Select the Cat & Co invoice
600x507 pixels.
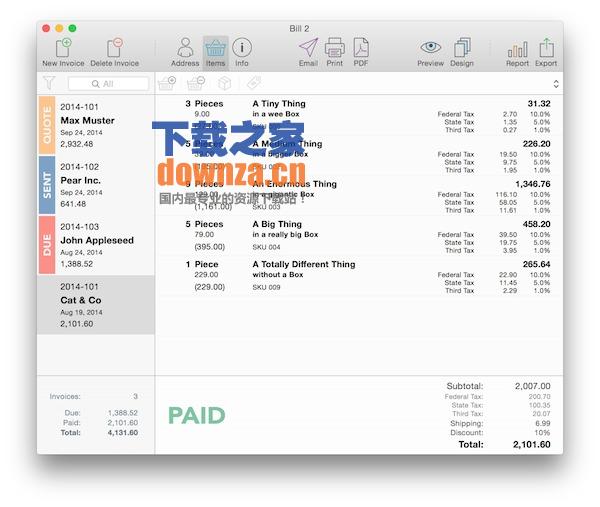point(96,305)
